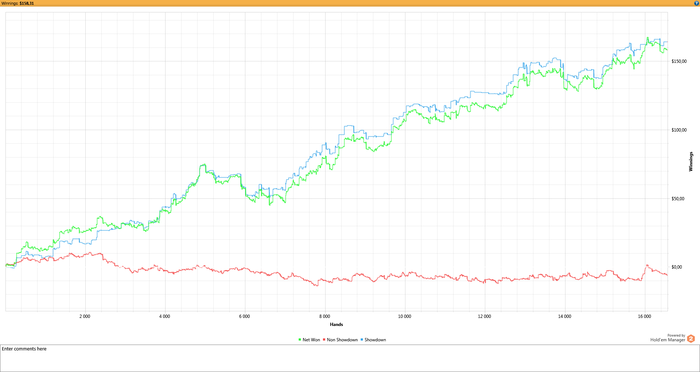Click the 2 000 hands axis tick label
The width and height of the screenshot is (700, 372).
(x=84, y=316)
